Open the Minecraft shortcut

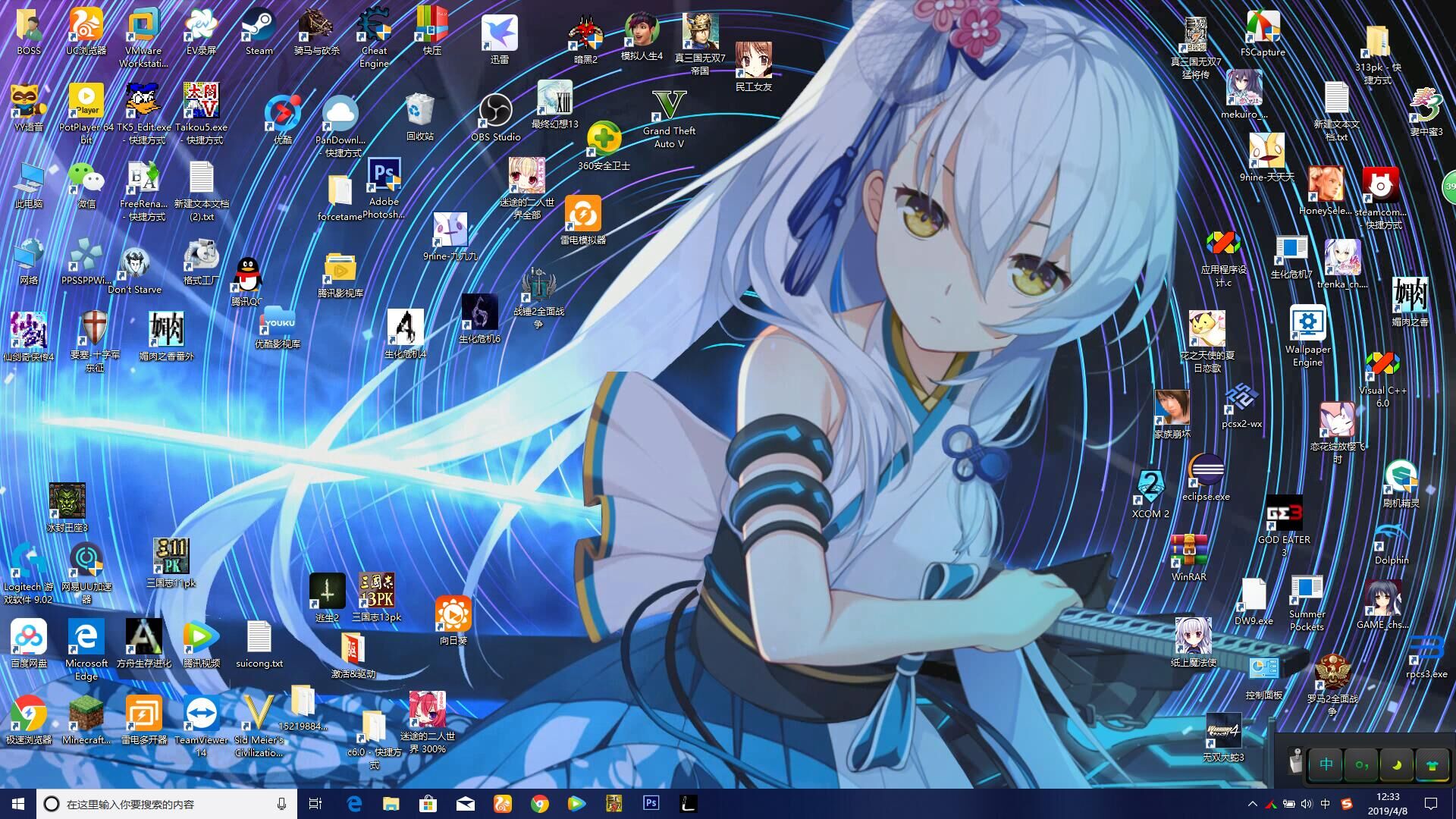86,720
